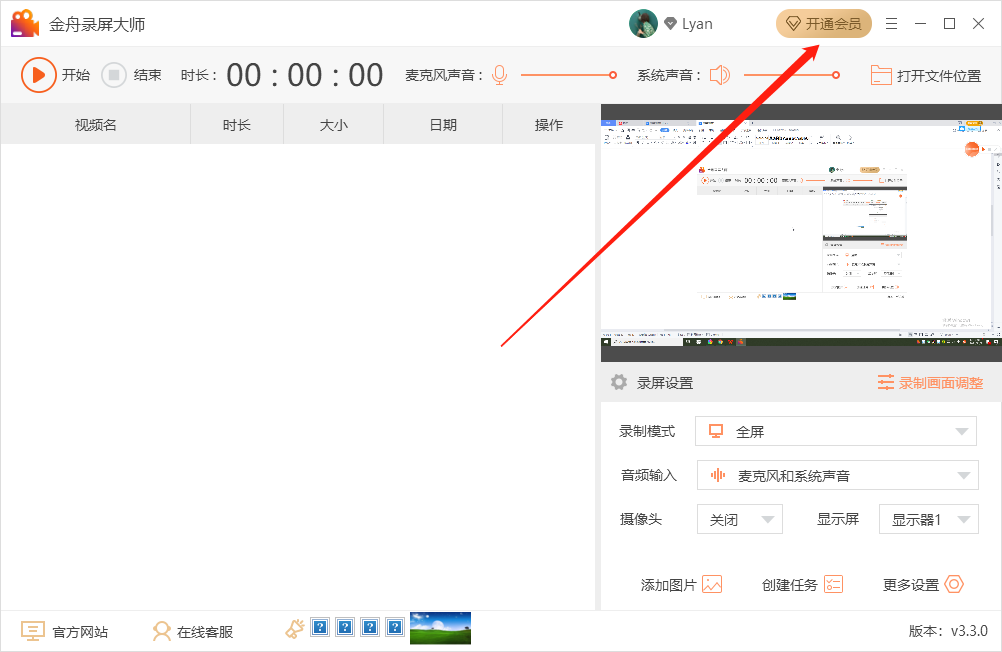1002x652 pixels.
Task: Click the 录制画面调整 sliders icon
Action: [886, 382]
